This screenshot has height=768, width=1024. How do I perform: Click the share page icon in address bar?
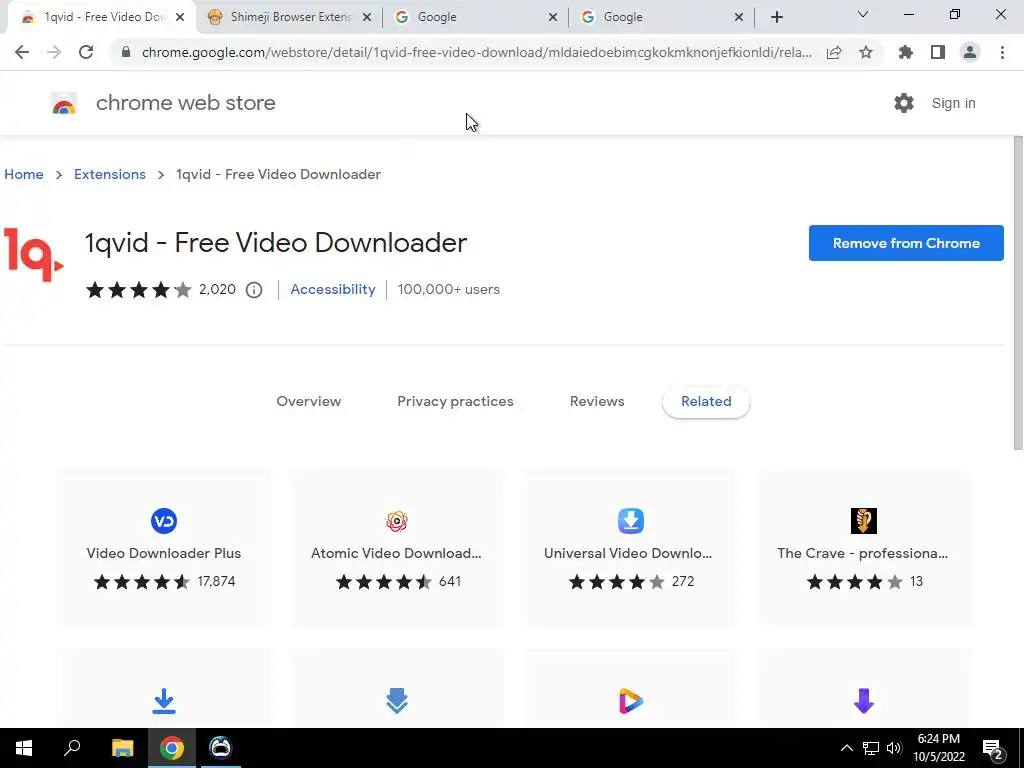[x=834, y=52]
